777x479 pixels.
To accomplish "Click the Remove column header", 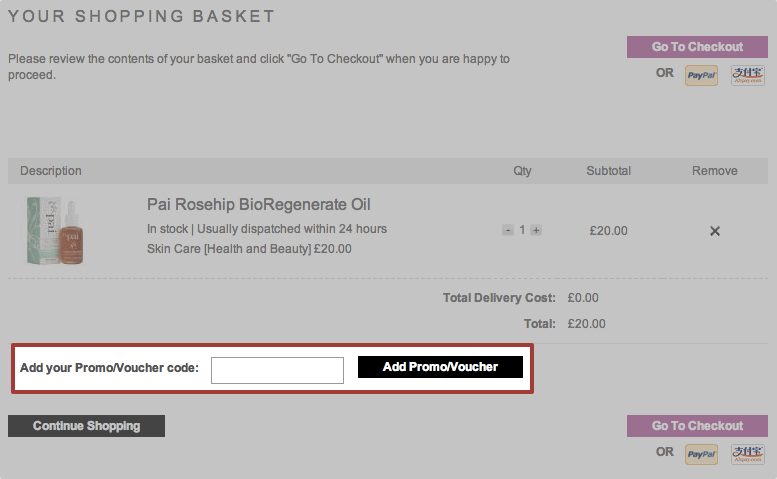I will 714,171.
